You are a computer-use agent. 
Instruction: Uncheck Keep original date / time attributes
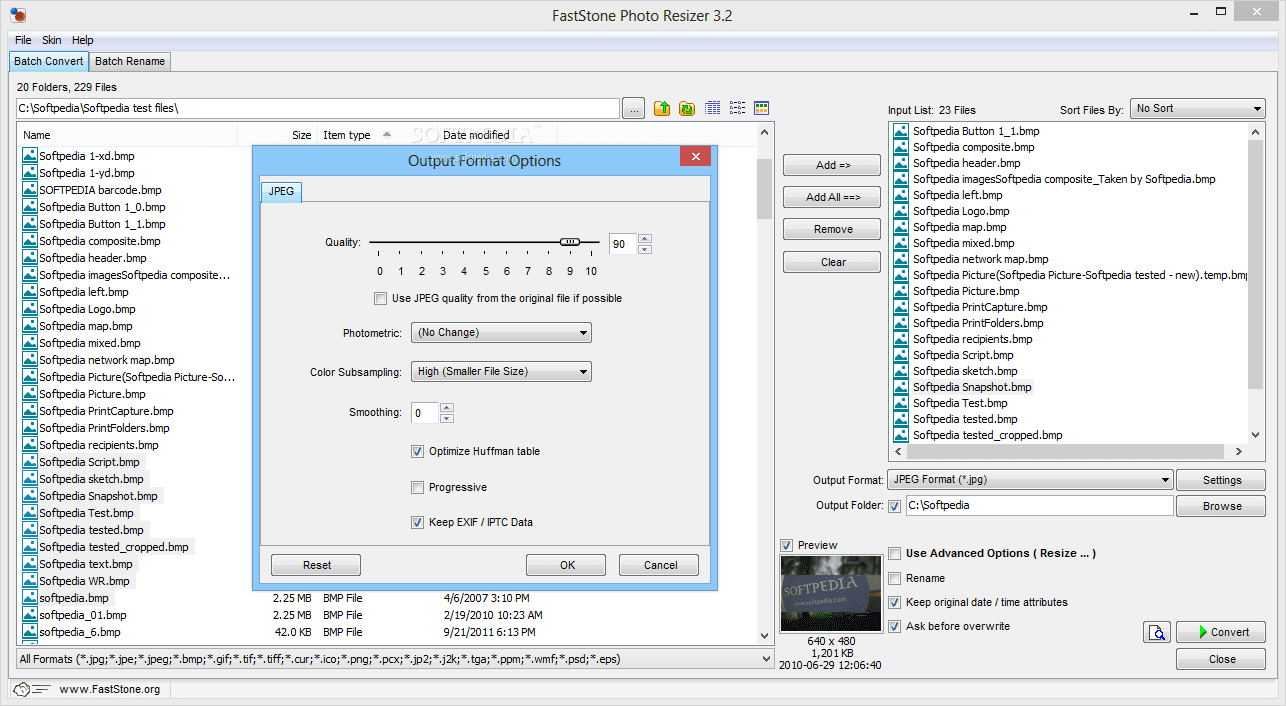pyautogui.click(x=895, y=602)
